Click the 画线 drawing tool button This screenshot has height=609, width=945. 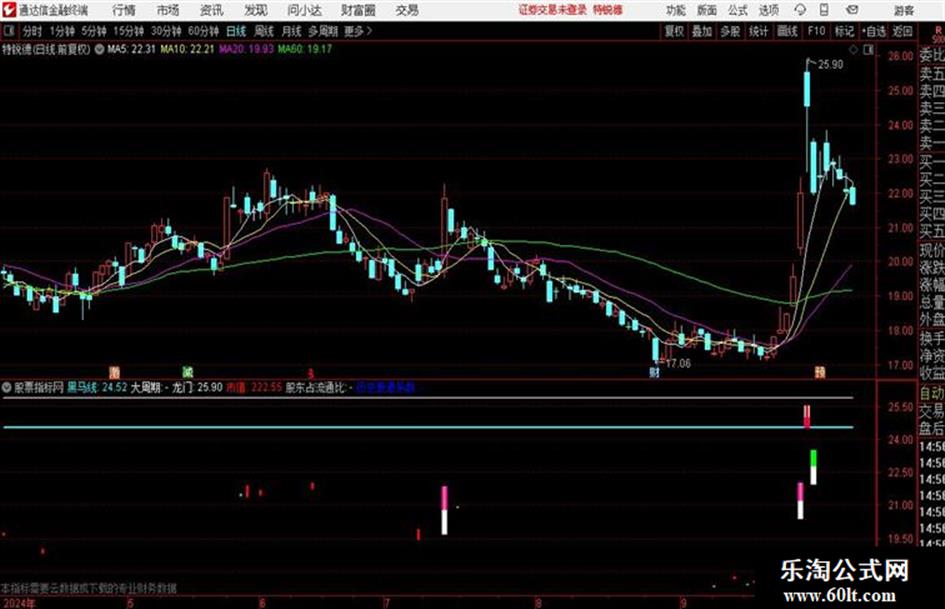(x=787, y=31)
